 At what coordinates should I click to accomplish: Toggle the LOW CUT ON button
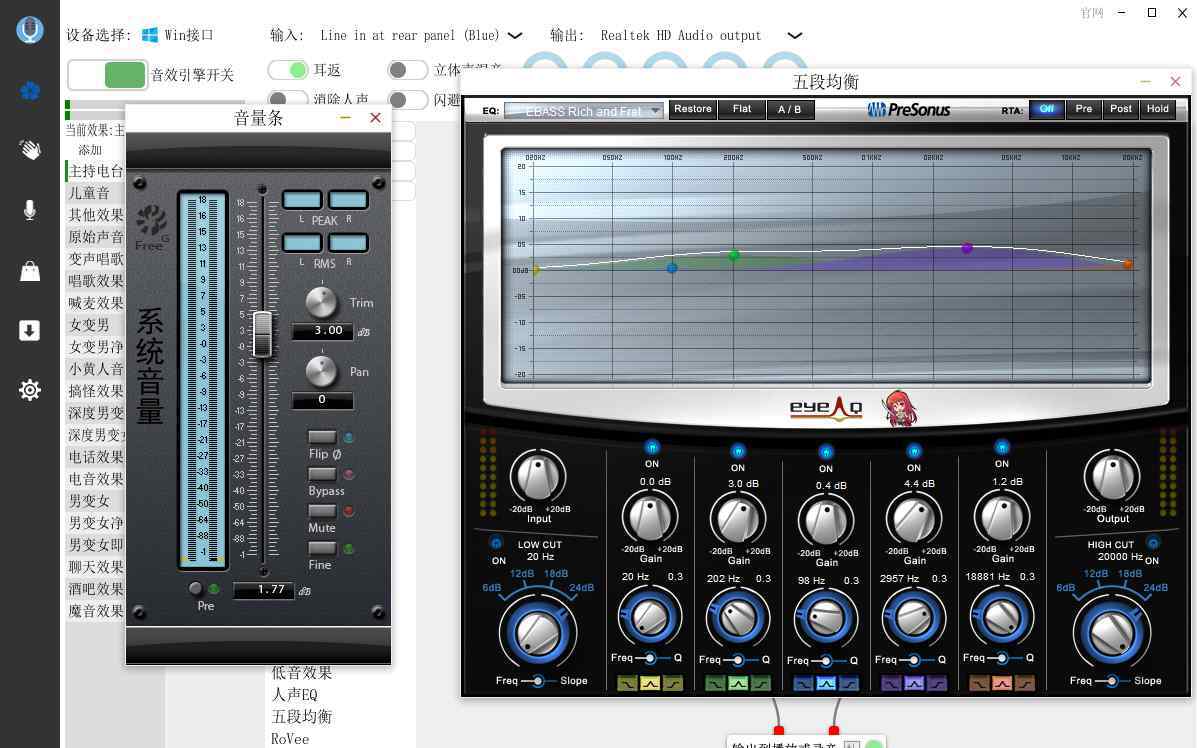coord(496,543)
